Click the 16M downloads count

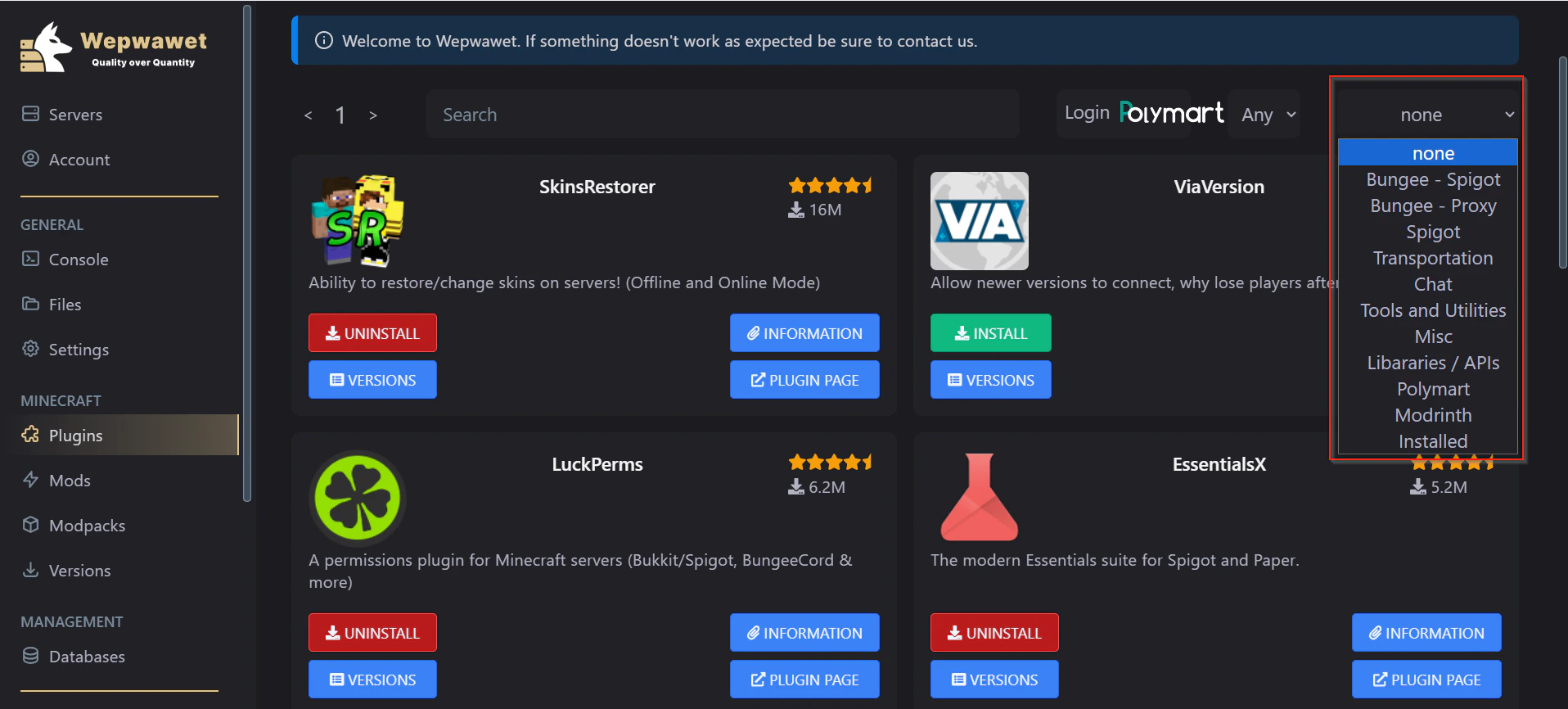[815, 210]
